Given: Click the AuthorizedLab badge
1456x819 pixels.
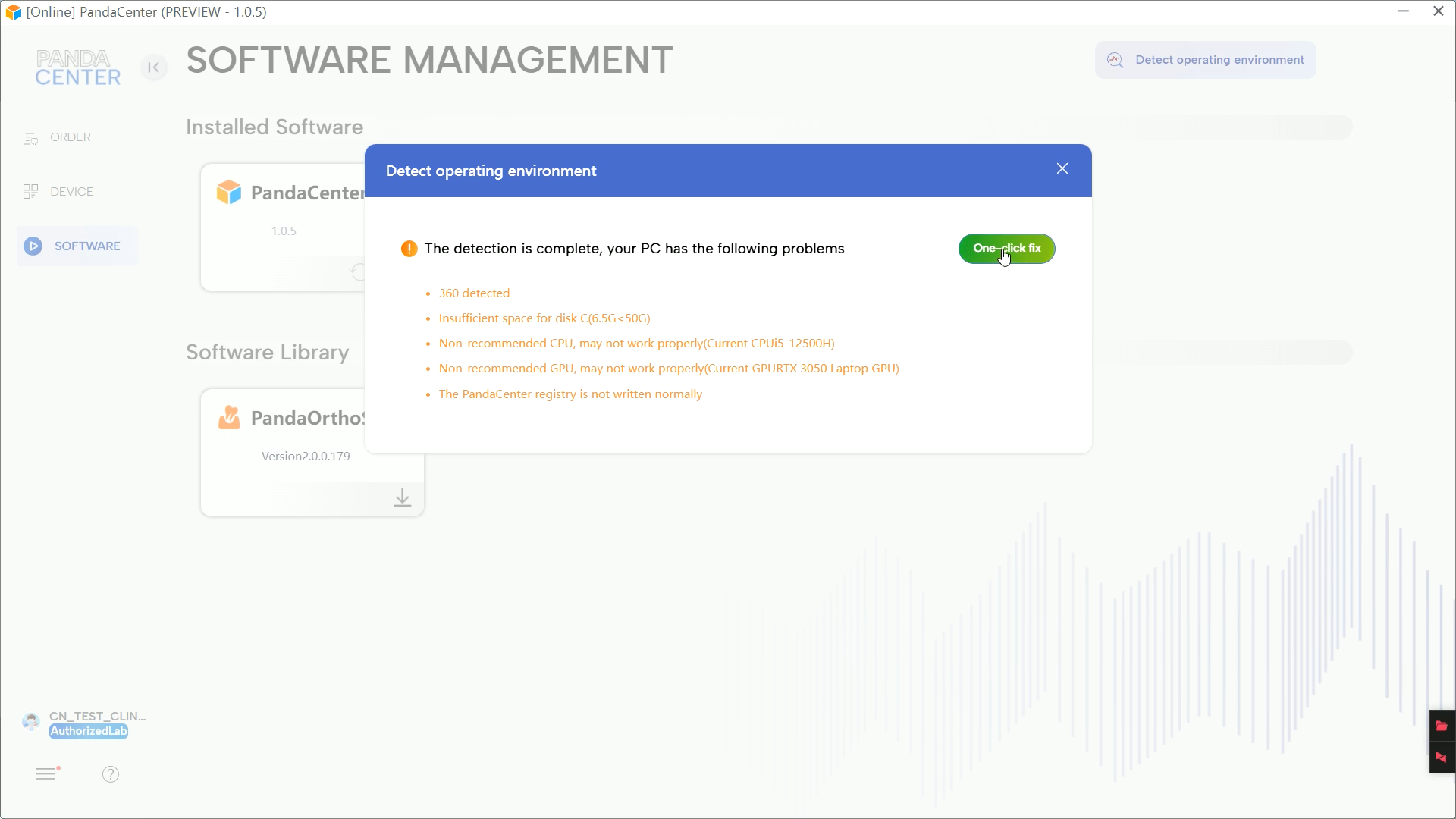Looking at the screenshot, I should 89,732.
